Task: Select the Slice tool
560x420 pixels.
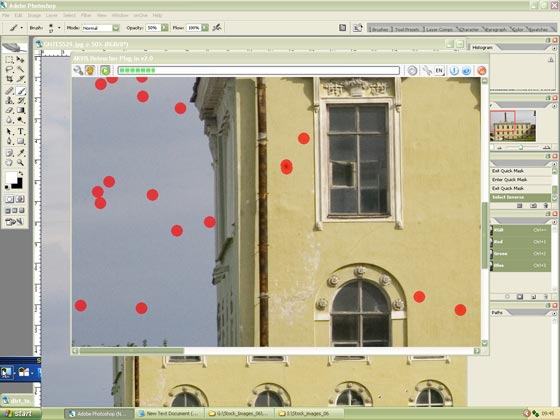Action: point(21,79)
